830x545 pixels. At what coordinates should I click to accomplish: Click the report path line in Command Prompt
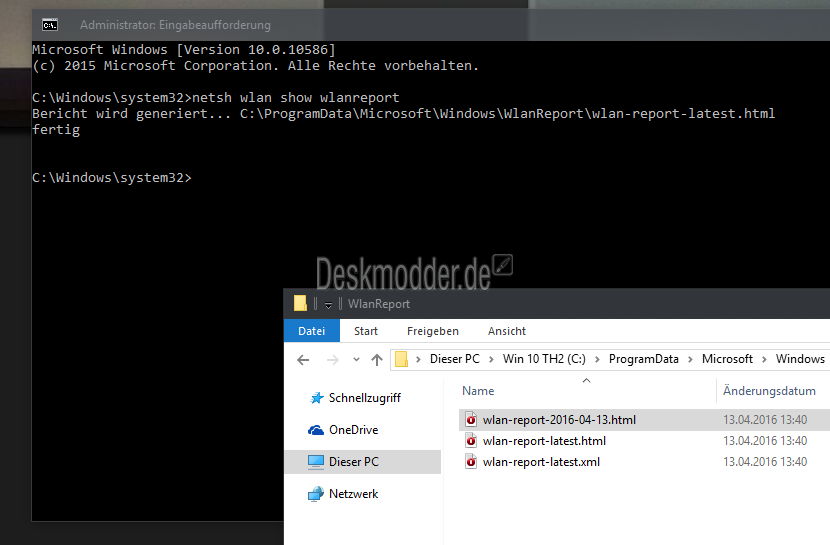click(x=403, y=114)
